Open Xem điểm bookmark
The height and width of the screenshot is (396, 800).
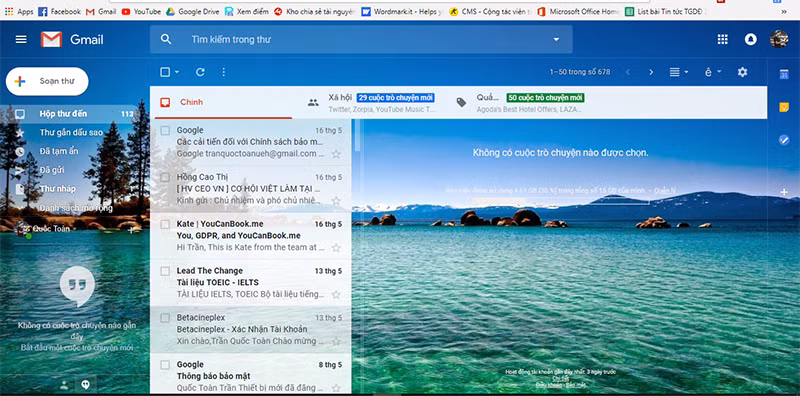tap(246, 11)
